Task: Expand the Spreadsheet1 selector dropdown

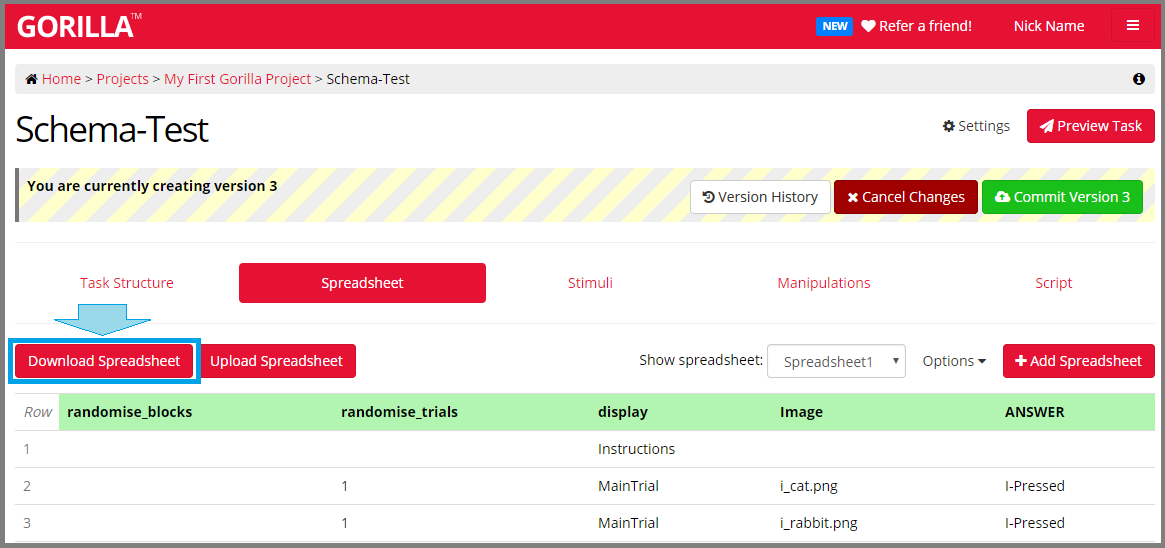Action: coord(836,362)
